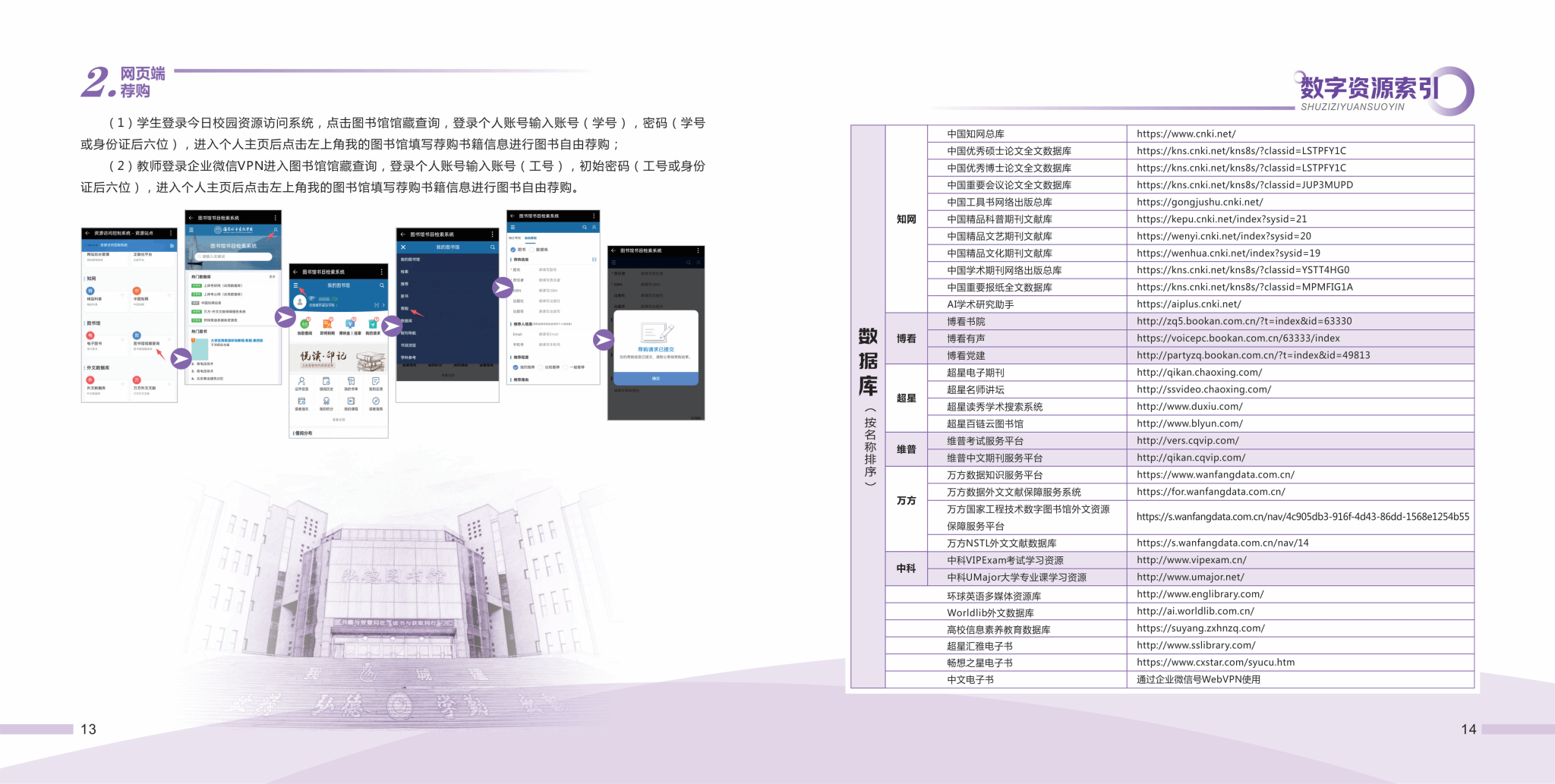Open the https://www.cnki.net/ link
This screenshot has height=784, width=1555.
click(x=1186, y=134)
